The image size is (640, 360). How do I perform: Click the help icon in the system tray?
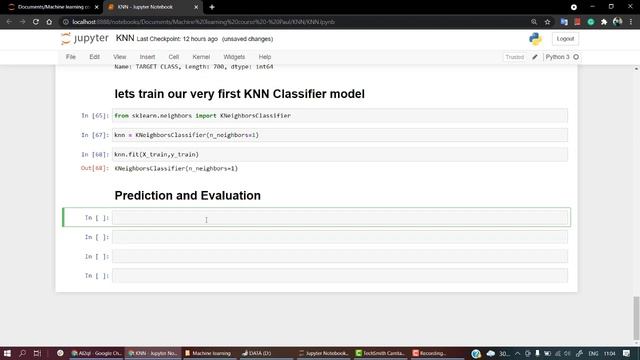pos(476,353)
